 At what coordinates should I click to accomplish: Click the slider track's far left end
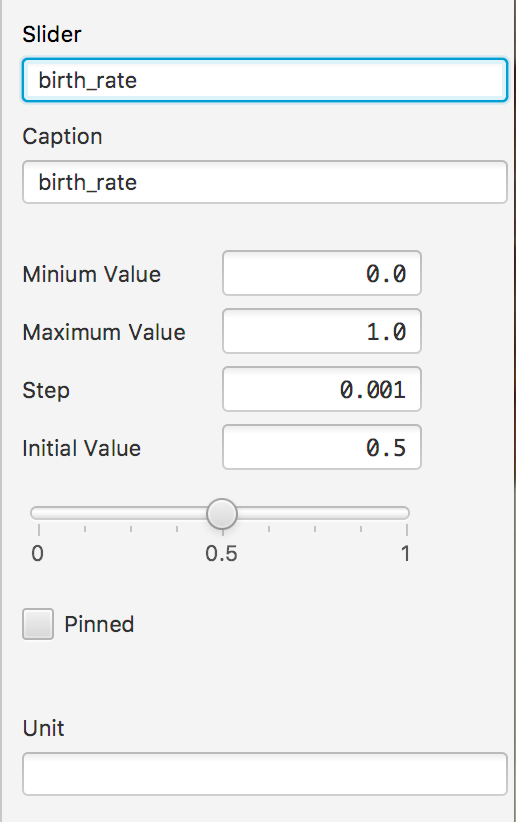[x=35, y=513]
